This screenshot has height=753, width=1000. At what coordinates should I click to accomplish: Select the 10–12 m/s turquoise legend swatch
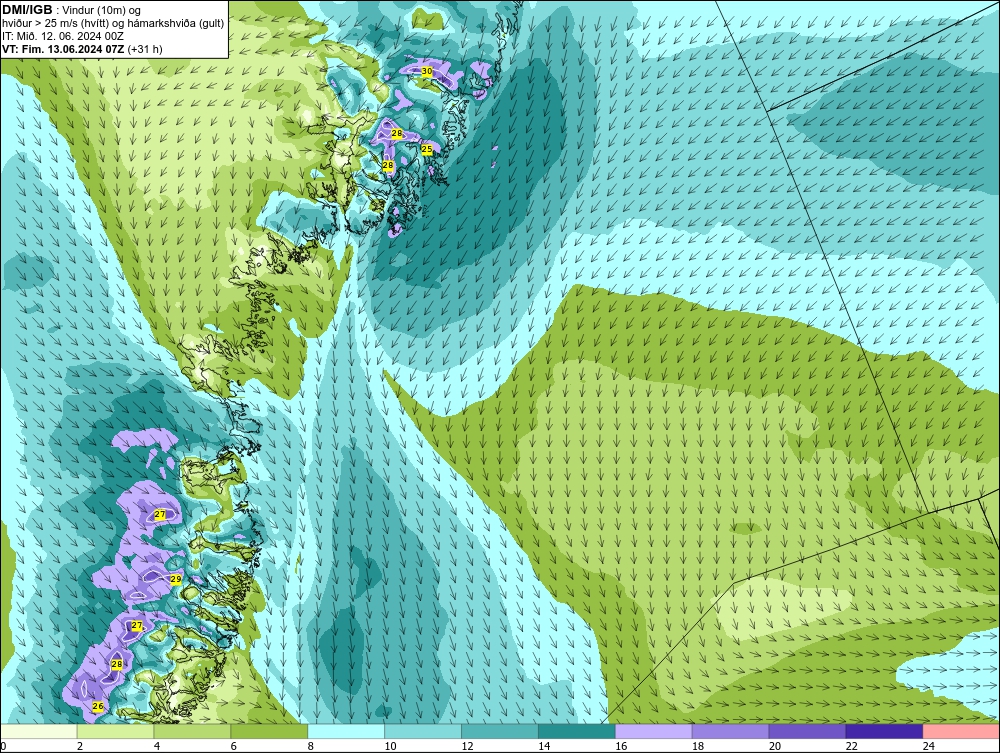(x=423, y=731)
